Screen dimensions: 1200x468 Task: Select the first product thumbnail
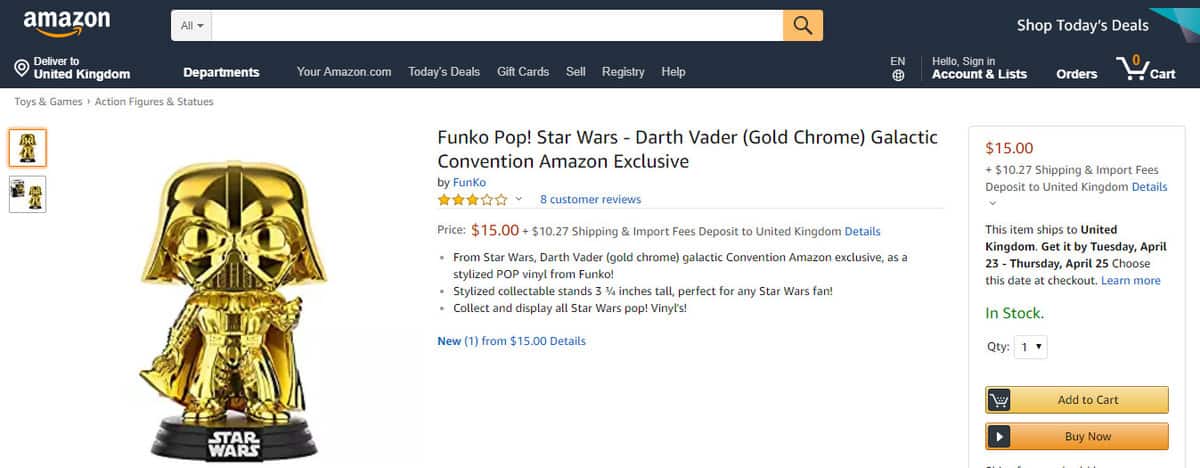27,148
